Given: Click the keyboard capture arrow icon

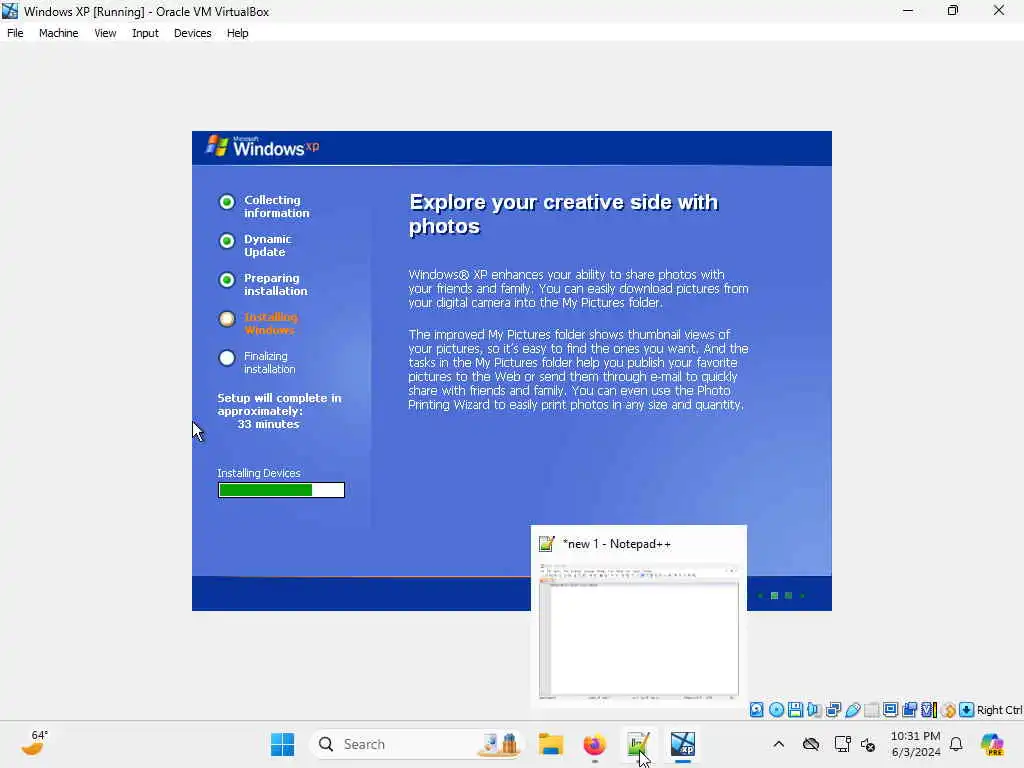Looking at the screenshot, I should click(x=967, y=710).
